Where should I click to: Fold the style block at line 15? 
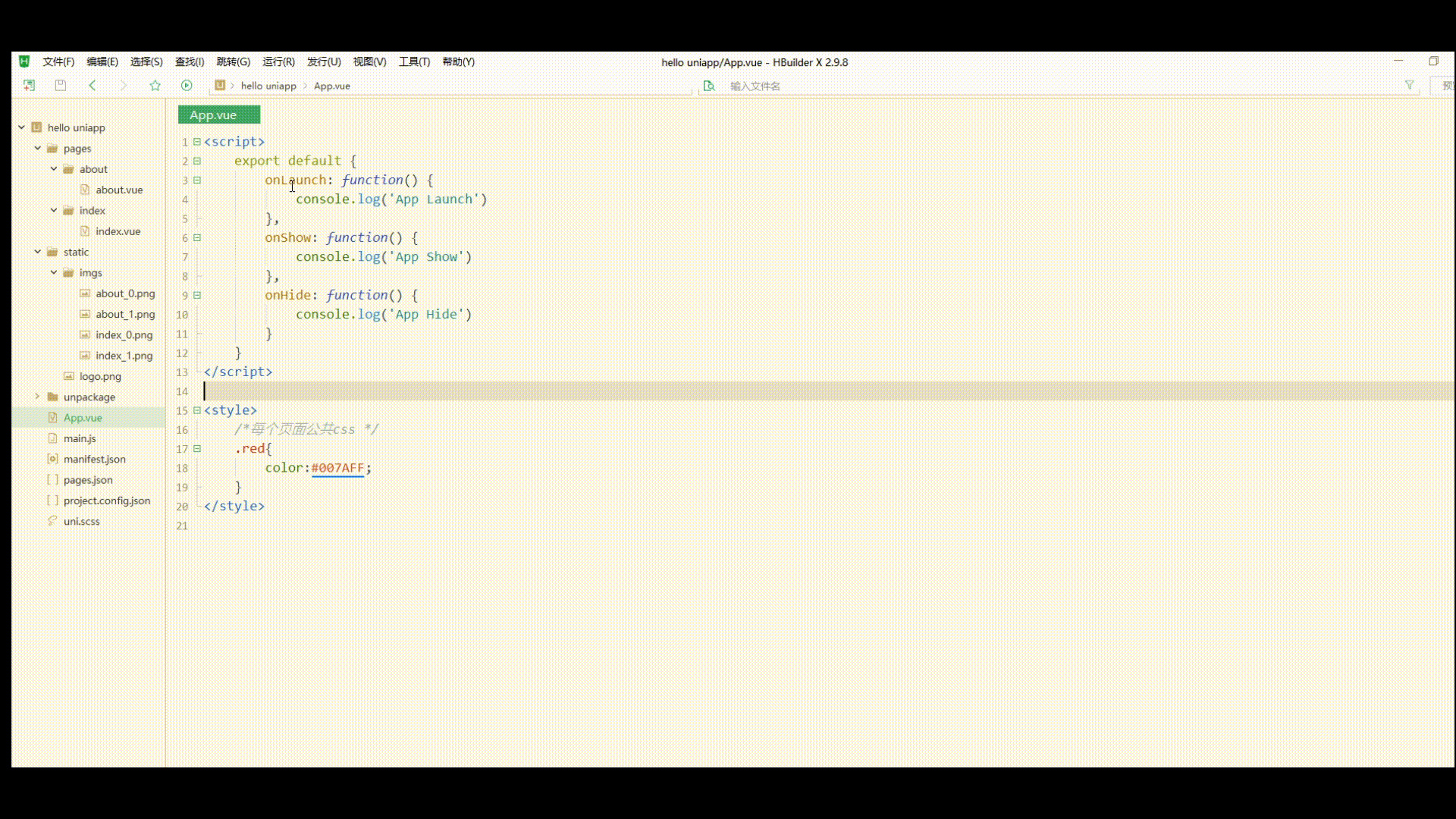pos(197,410)
